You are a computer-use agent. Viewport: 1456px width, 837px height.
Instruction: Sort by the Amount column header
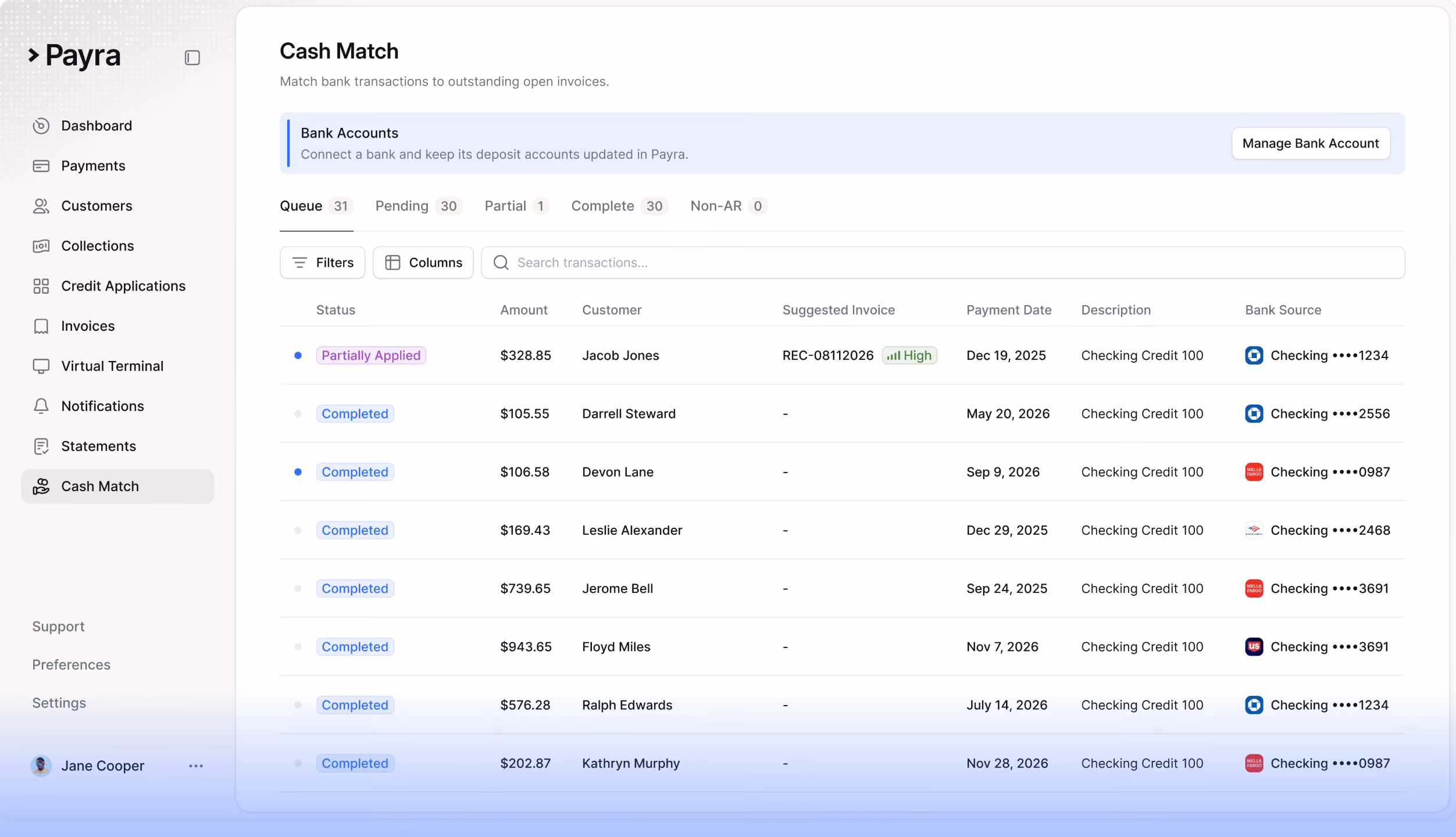pos(524,310)
